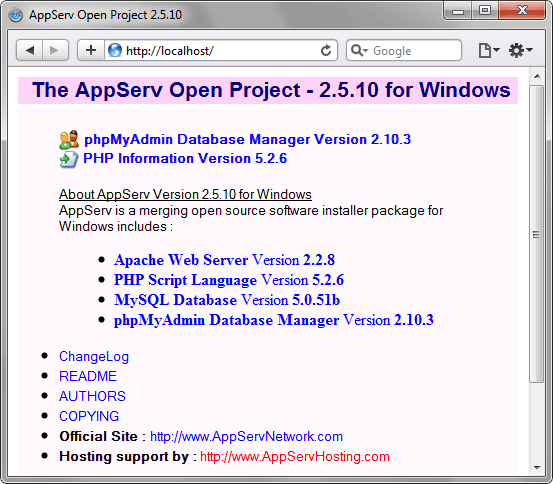The image size is (553, 484).
Task: Click the forward navigation arrow
Action: click(55, 50)
